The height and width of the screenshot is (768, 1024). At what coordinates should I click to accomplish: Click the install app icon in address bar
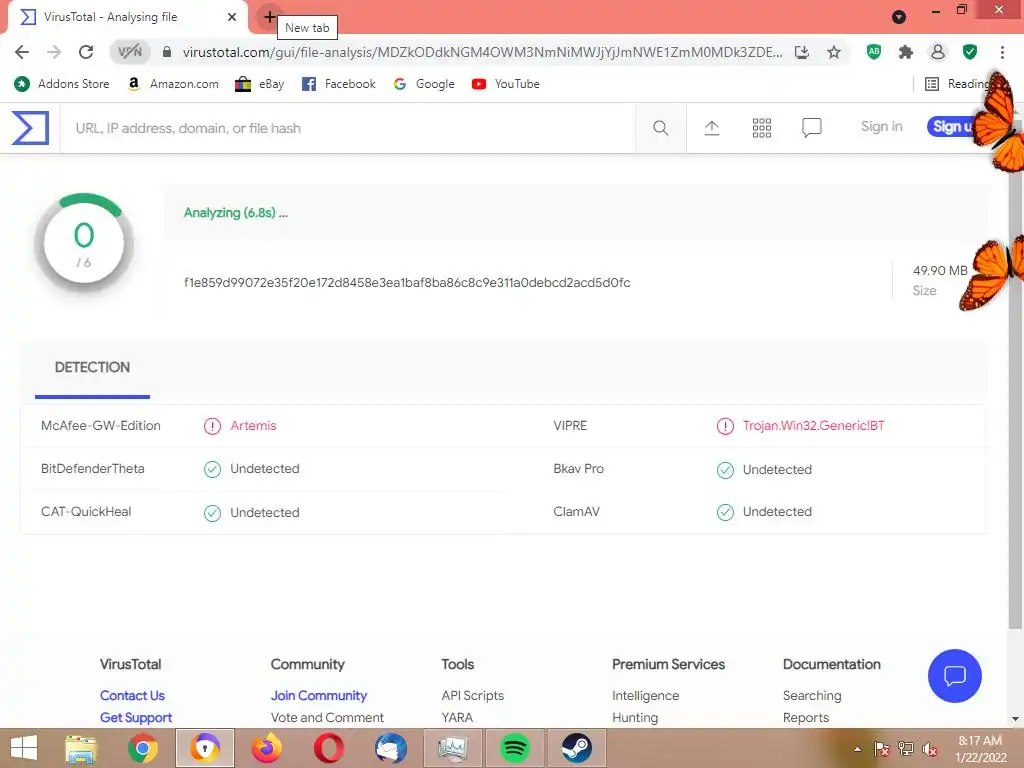pyautogui.click(x=802, y=52)
